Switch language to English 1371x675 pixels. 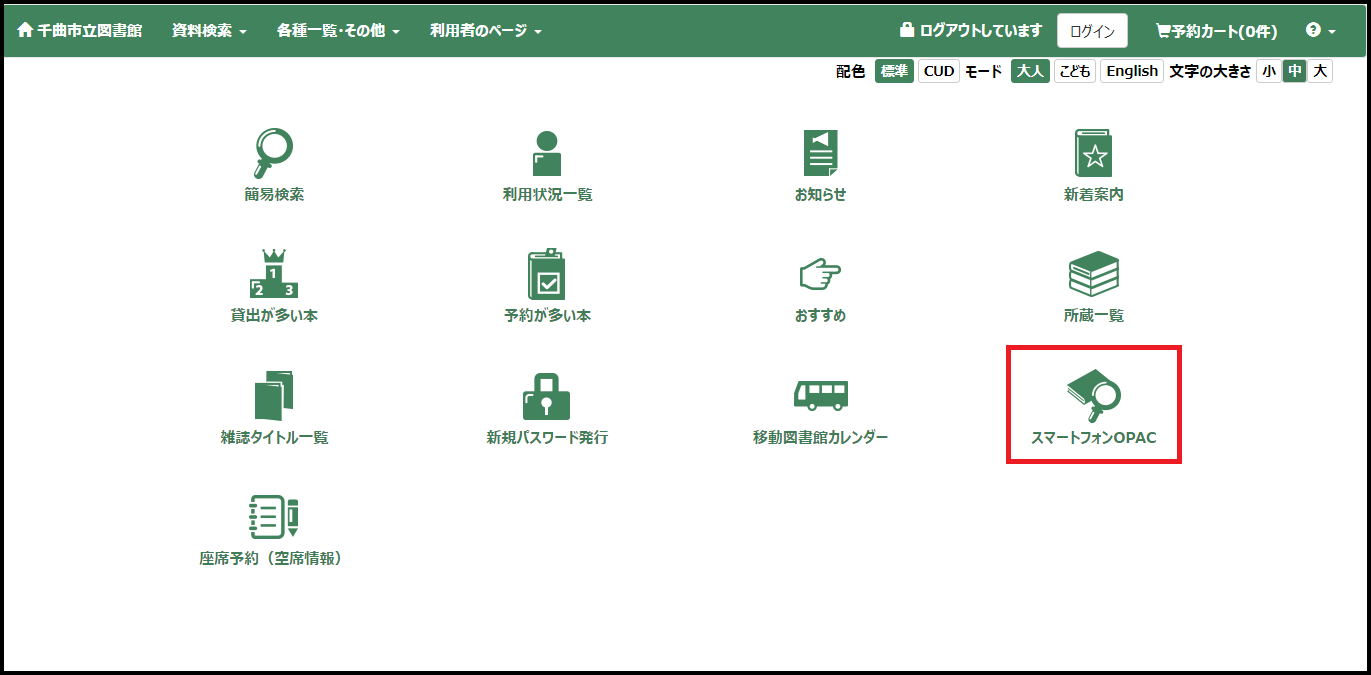click(1132, 71)
